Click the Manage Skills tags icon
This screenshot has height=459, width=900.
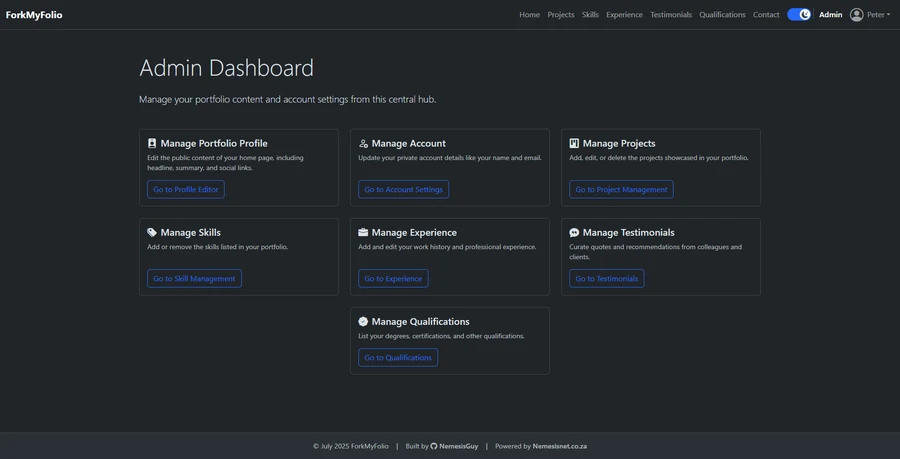(152, 233)
